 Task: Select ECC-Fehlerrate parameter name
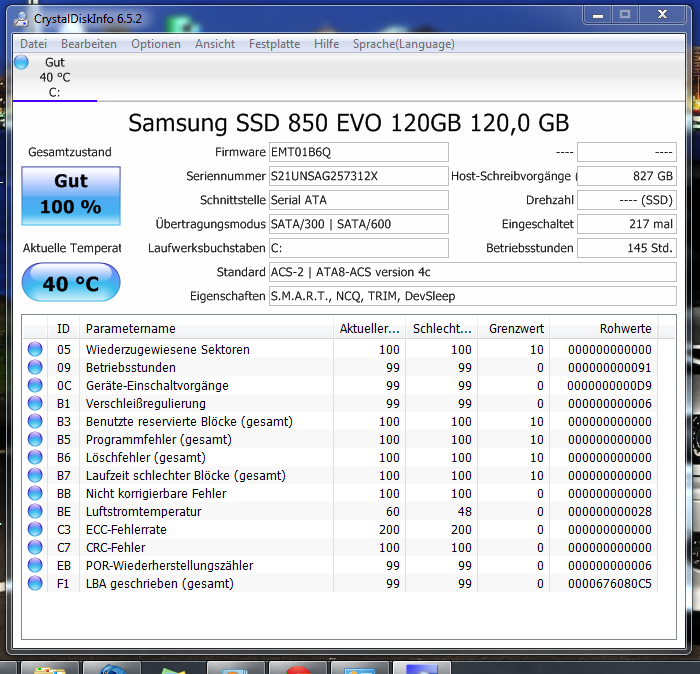click(126, 529)
